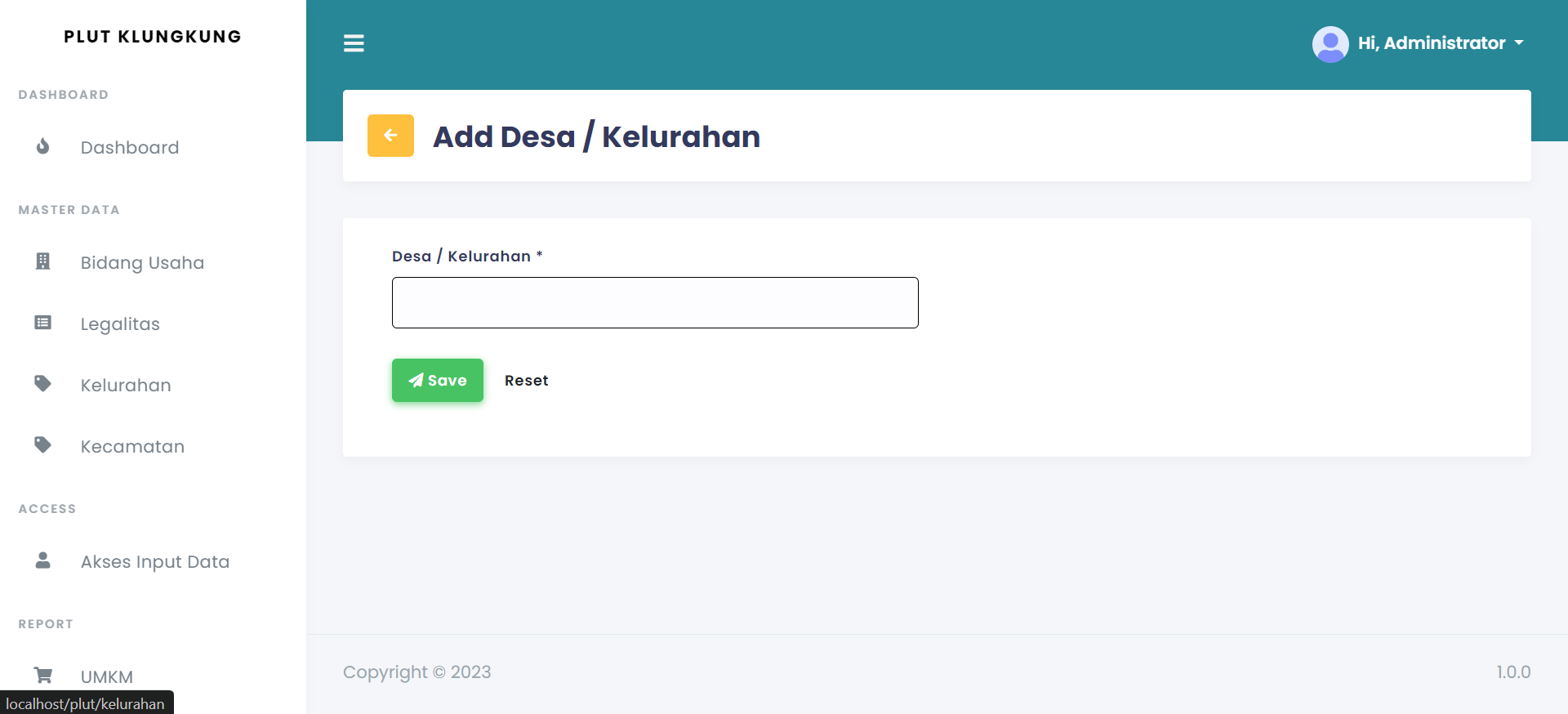Open the Dashboard menu item

[x=129, y=148]
